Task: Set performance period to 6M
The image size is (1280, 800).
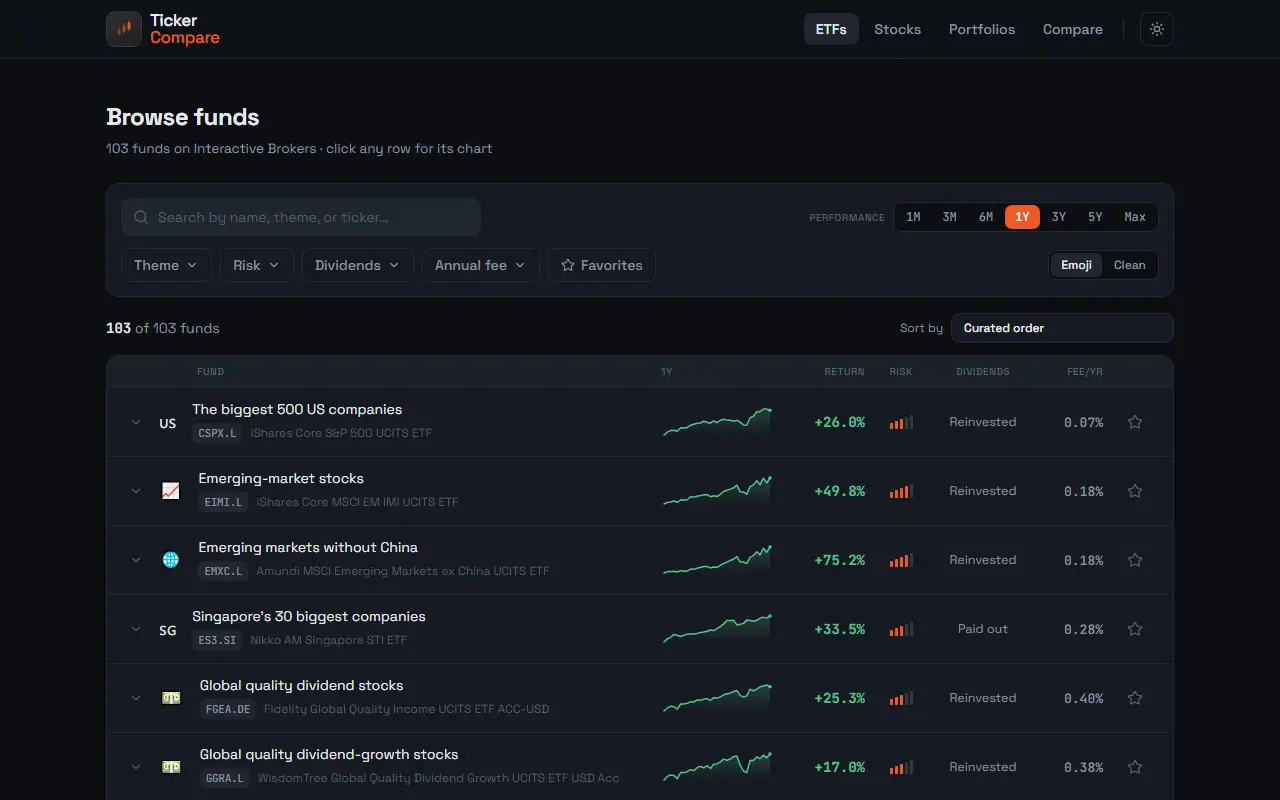Action: (x=986, y=217)
